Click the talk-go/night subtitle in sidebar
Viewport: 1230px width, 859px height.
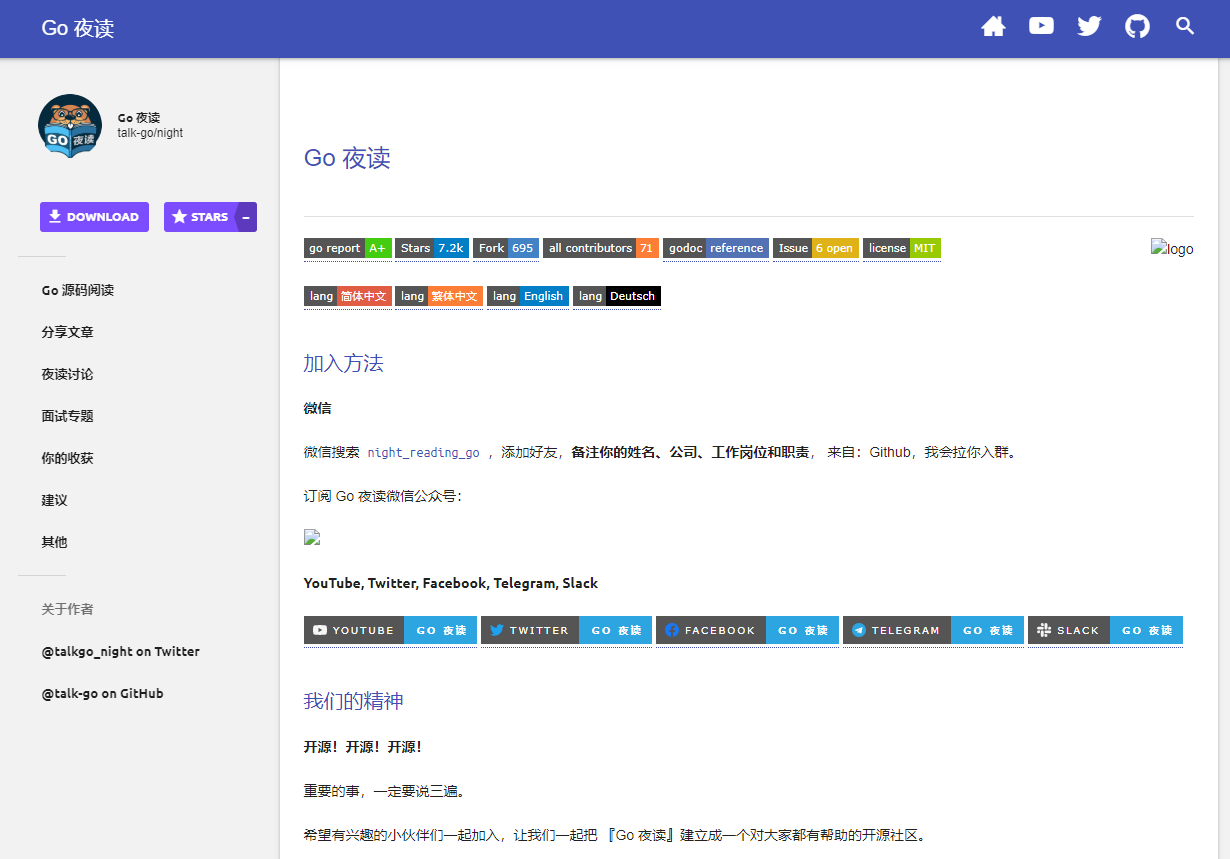(150, 133)
